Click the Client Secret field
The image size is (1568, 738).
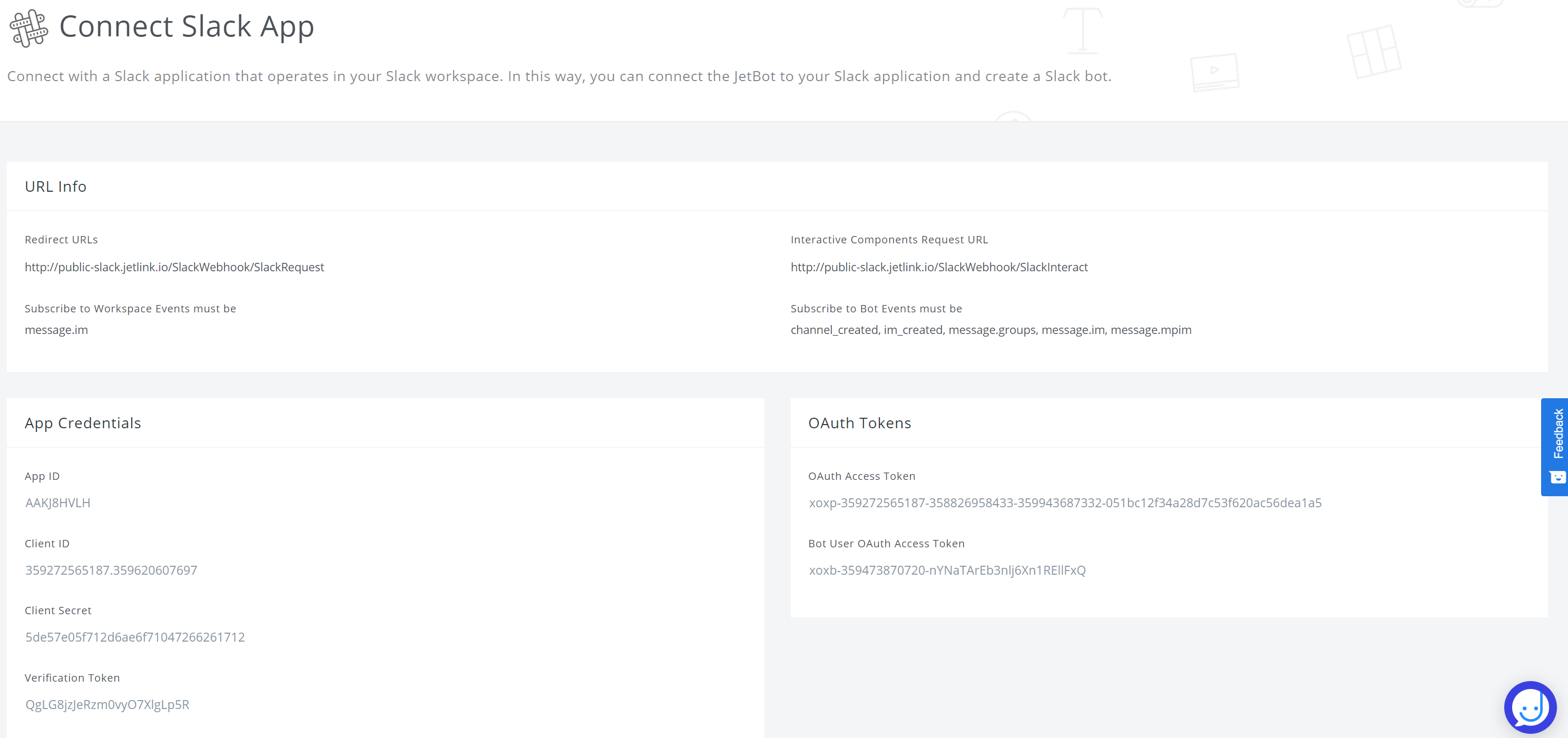[134, 637]
